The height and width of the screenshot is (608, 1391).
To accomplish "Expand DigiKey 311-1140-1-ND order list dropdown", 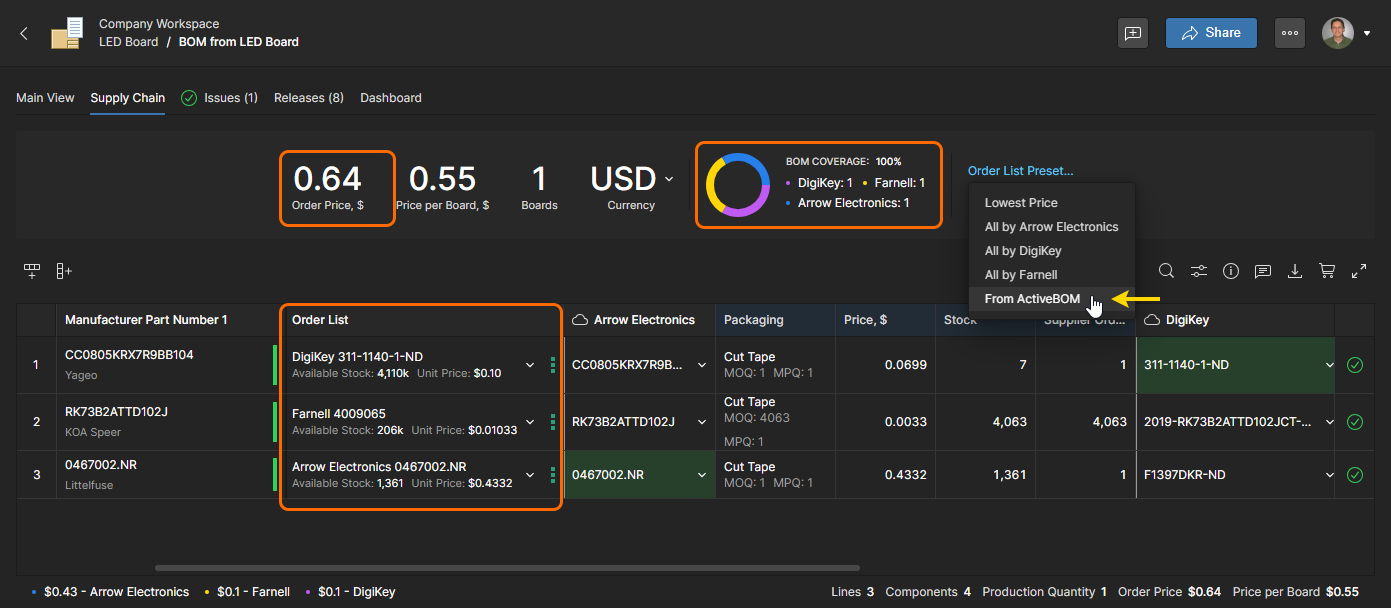I will click(530, 365).
